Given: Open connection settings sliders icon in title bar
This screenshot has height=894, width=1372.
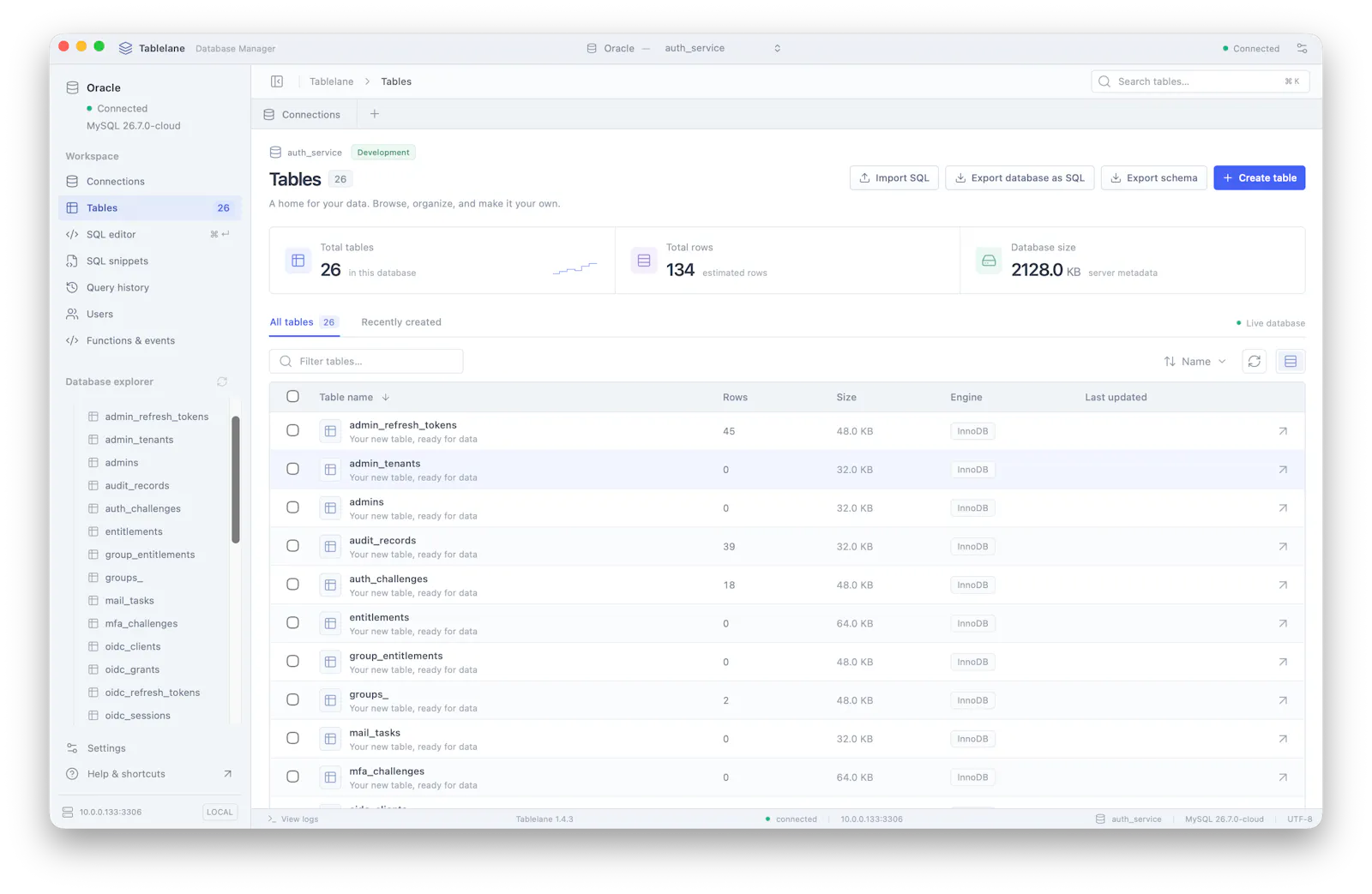Looking at the screenshot, I should pyautogui.click(x=1302, y=49).
